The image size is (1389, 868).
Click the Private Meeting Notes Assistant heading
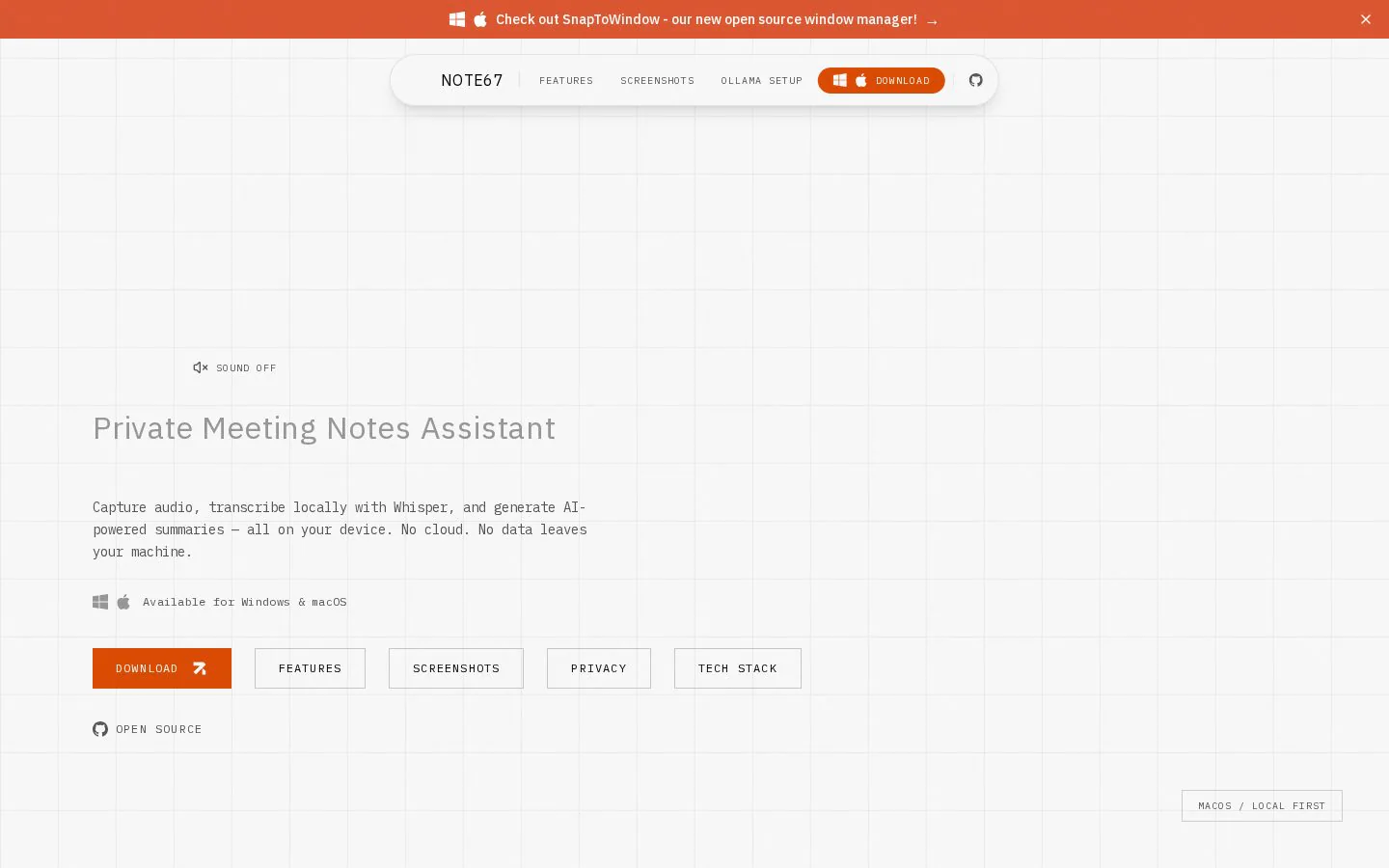(324, 428)
